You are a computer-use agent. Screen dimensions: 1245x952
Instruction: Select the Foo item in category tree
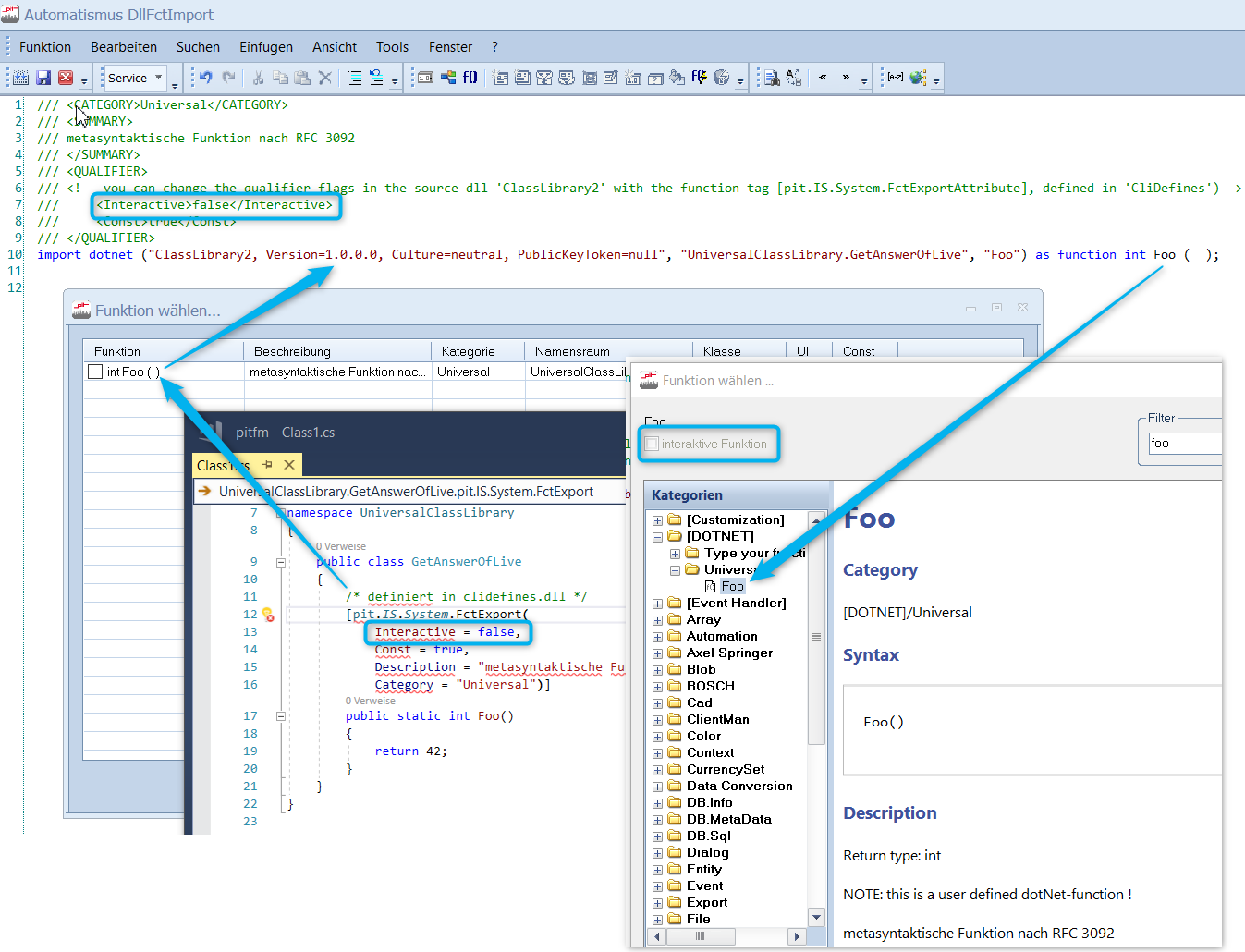point(733,587)
